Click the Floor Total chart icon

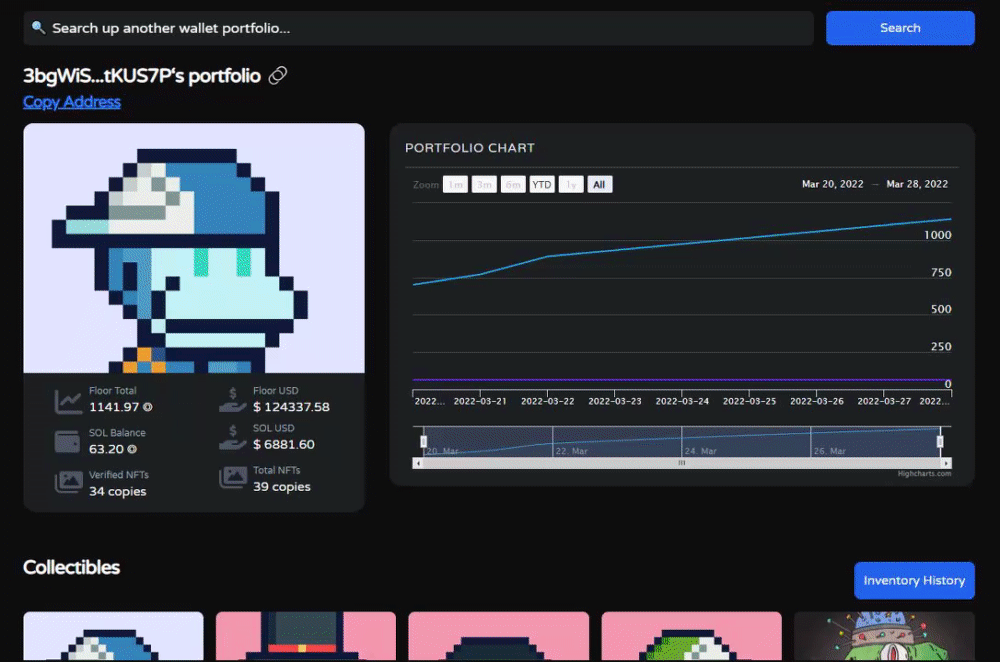(x=68, y=401)
